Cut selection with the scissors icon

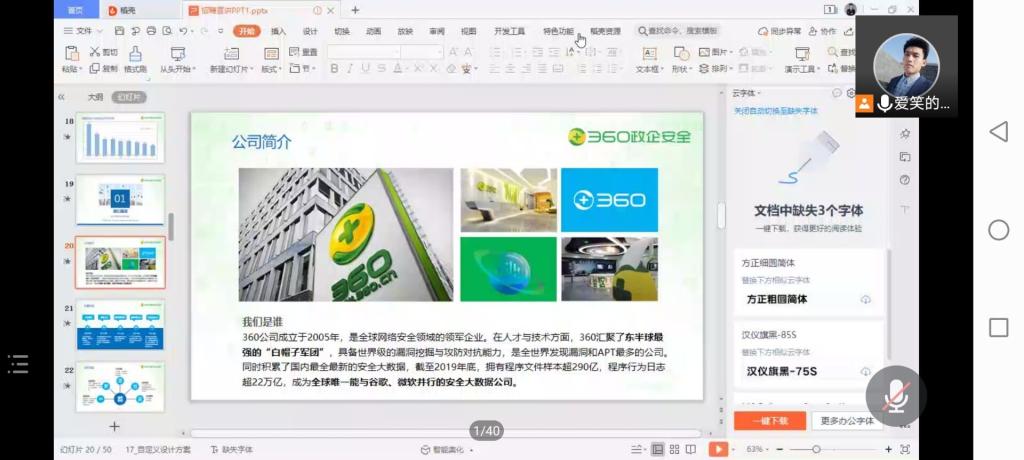coord(95,52)
